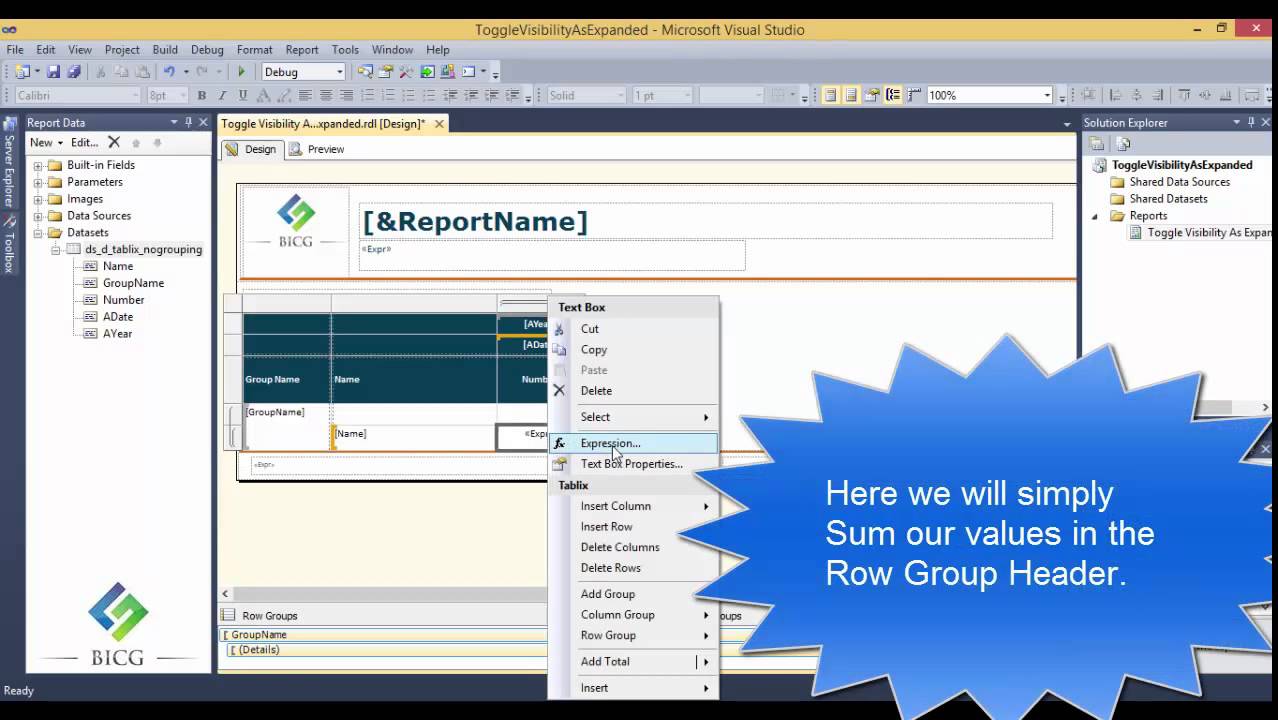Toggle the Grouping pane toolbar button
1278x720 pixels.
(893, 96)
